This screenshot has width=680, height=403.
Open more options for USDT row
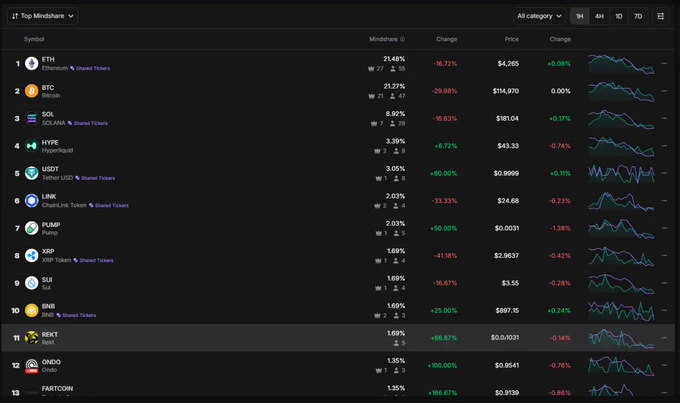(664, 173)
